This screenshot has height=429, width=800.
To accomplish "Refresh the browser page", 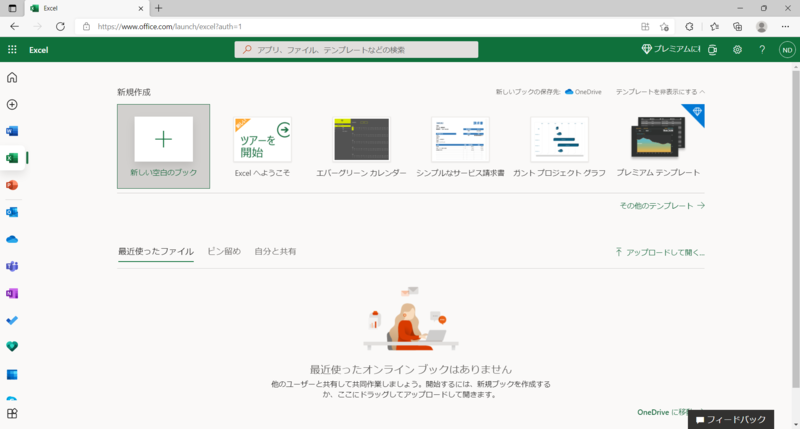I will 60,27.
